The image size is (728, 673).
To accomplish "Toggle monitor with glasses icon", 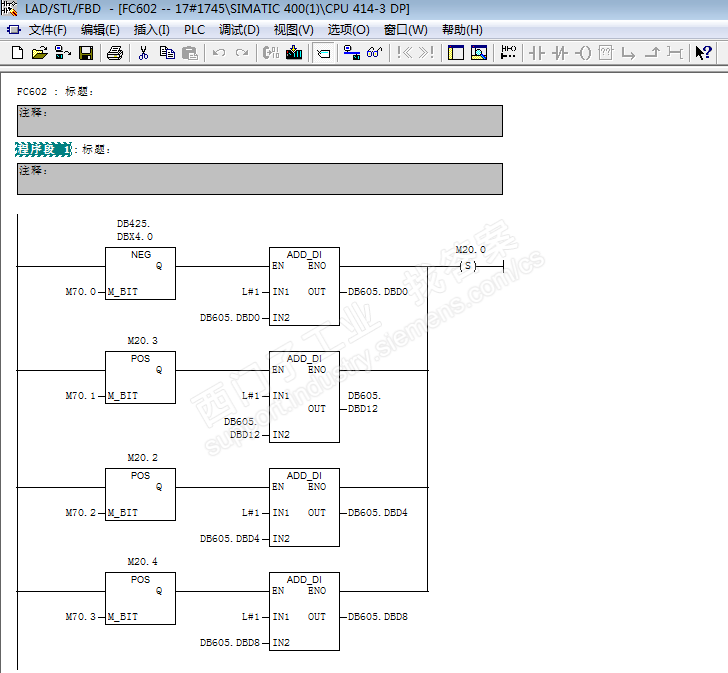I will [374, 53].
